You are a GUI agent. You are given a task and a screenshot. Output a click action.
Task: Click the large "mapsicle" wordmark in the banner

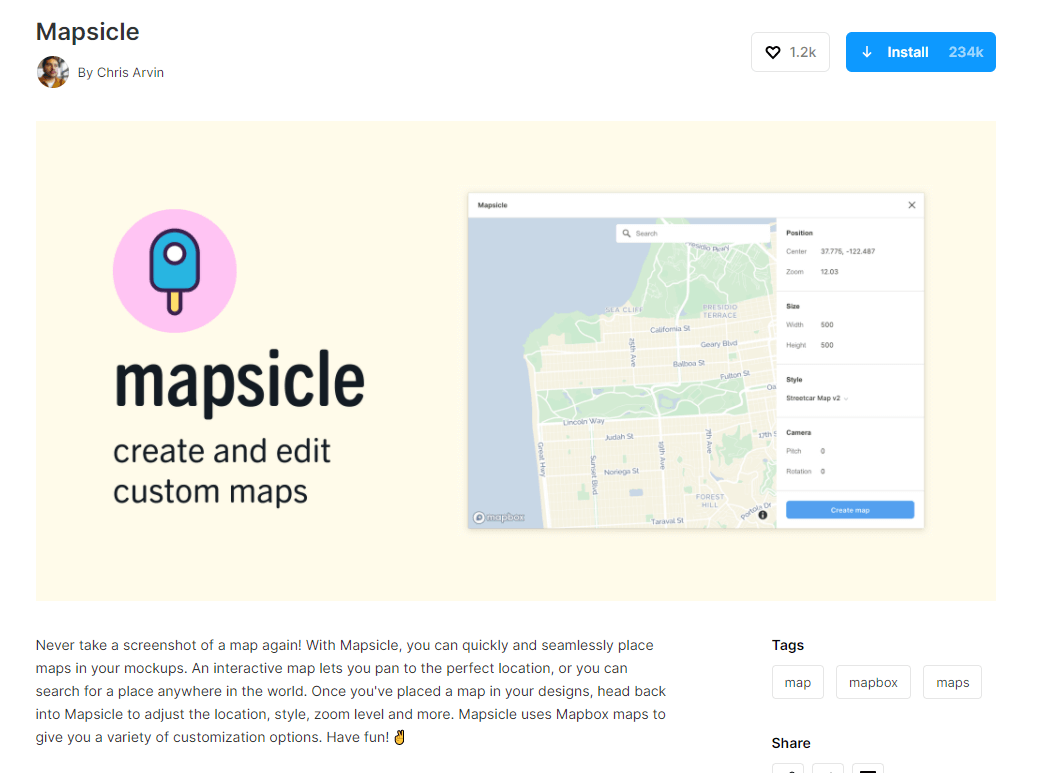239,382
